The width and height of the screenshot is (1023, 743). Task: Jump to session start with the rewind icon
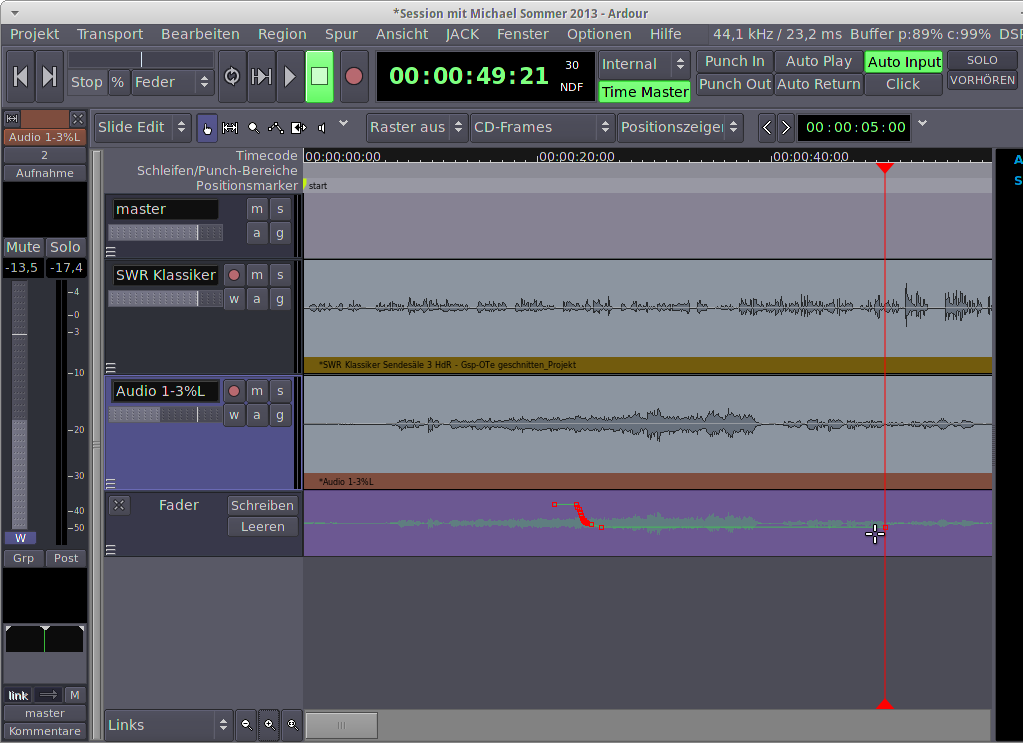[21, 77]
